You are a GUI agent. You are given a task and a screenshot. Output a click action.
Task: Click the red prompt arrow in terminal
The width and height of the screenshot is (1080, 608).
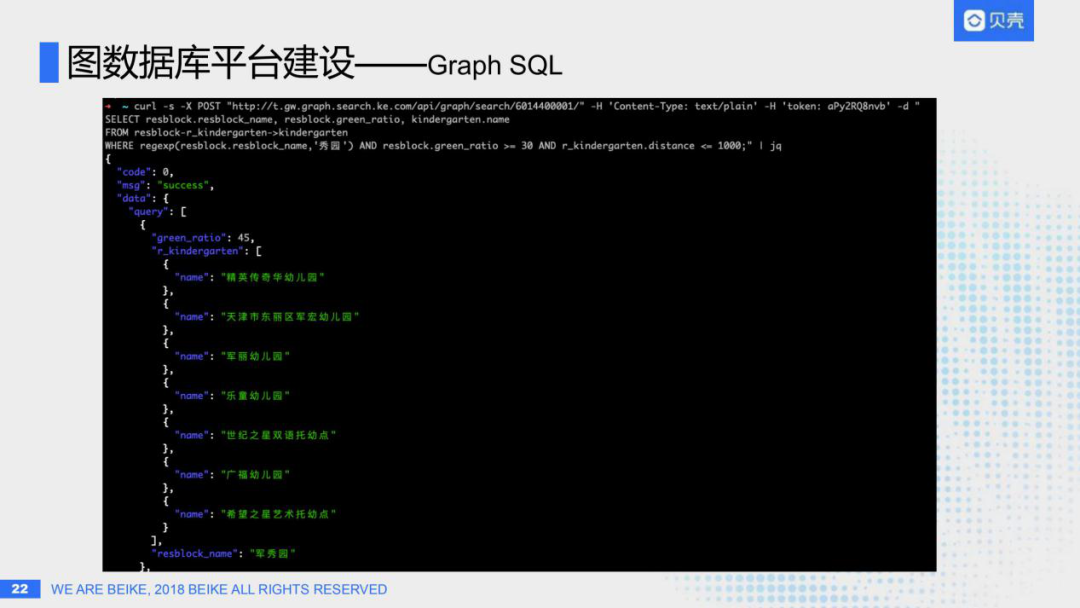pyautogui.click(x=108, y=106)
